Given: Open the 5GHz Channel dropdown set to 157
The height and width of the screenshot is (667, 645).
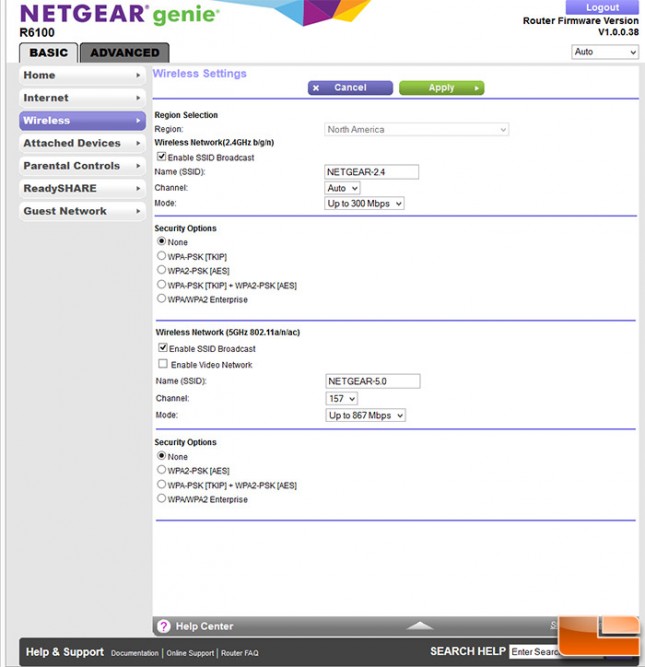Looking at the screenshot, I should tap(341, 399).
